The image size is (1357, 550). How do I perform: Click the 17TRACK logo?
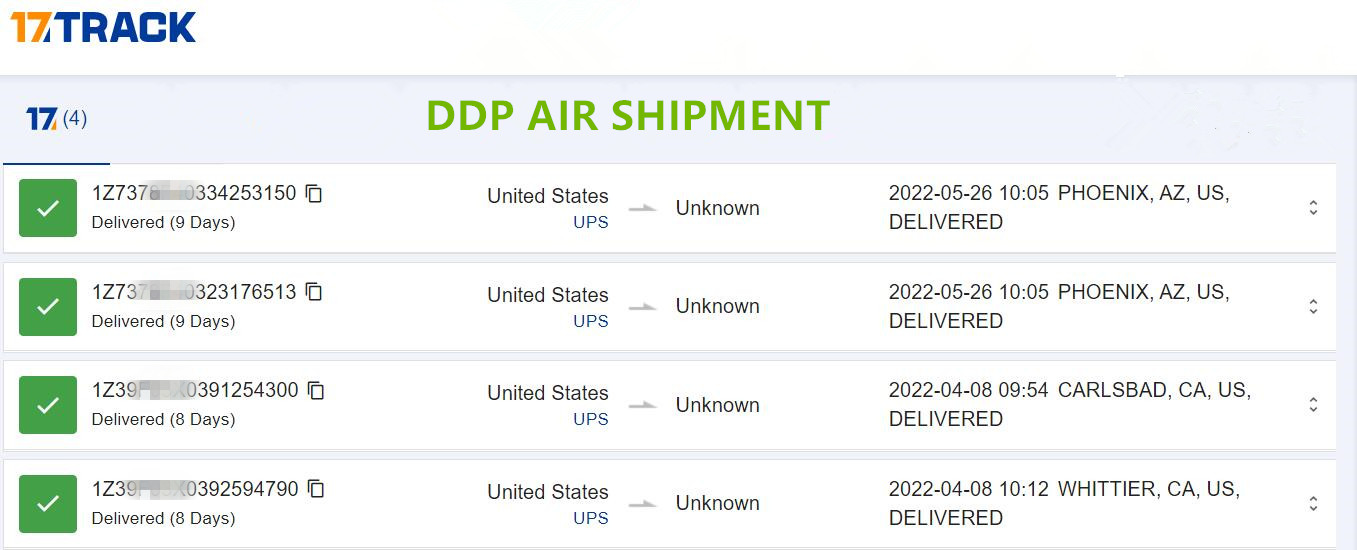[x=104, y=28]
